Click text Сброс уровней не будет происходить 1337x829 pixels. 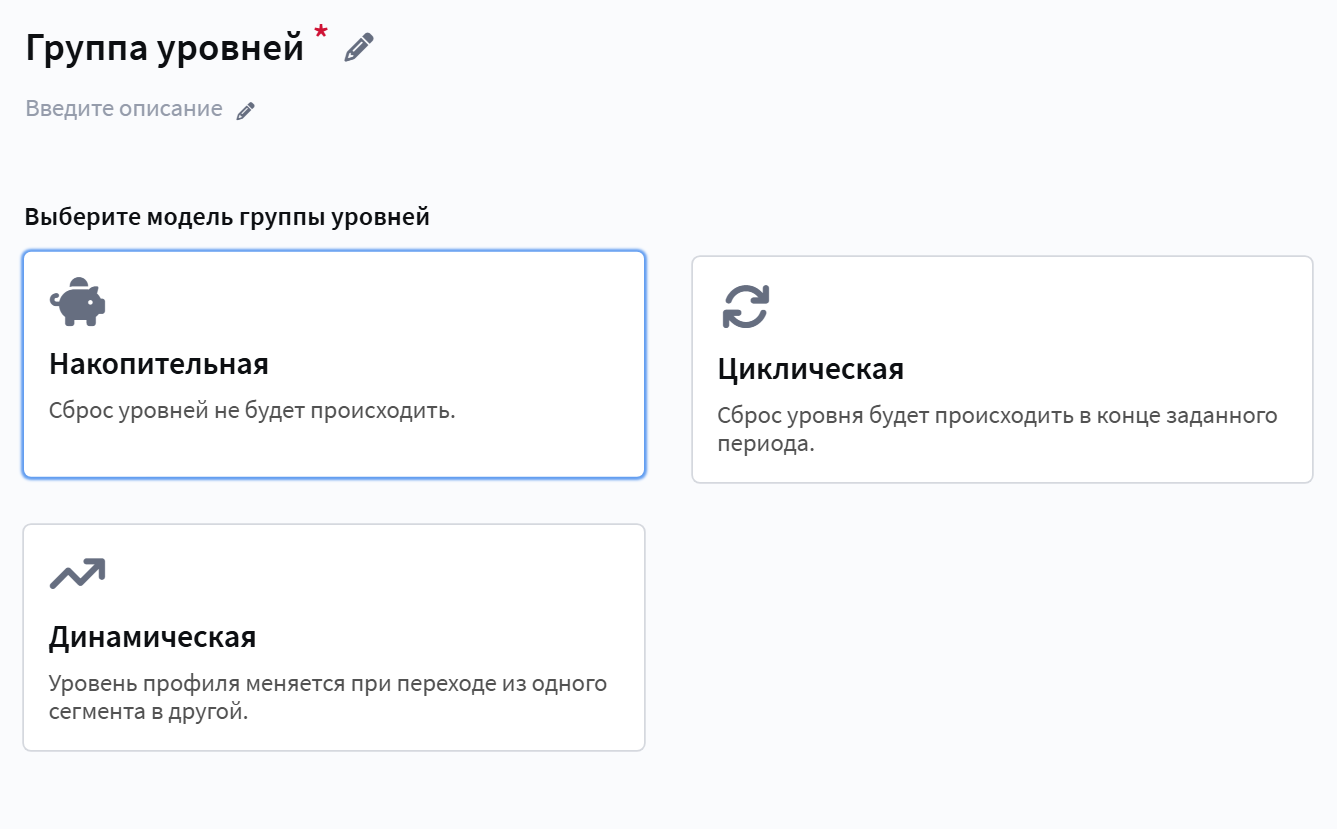tap(252, 410)
